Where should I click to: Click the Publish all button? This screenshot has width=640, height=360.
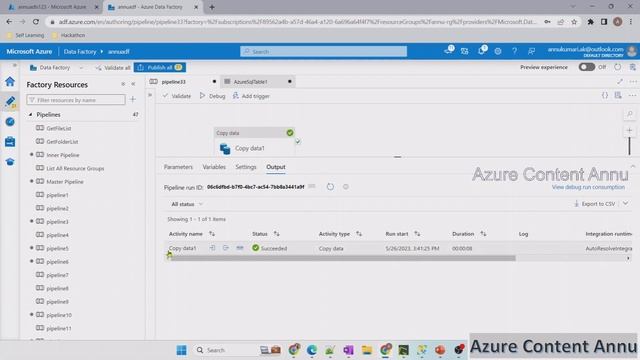(160, 67)
